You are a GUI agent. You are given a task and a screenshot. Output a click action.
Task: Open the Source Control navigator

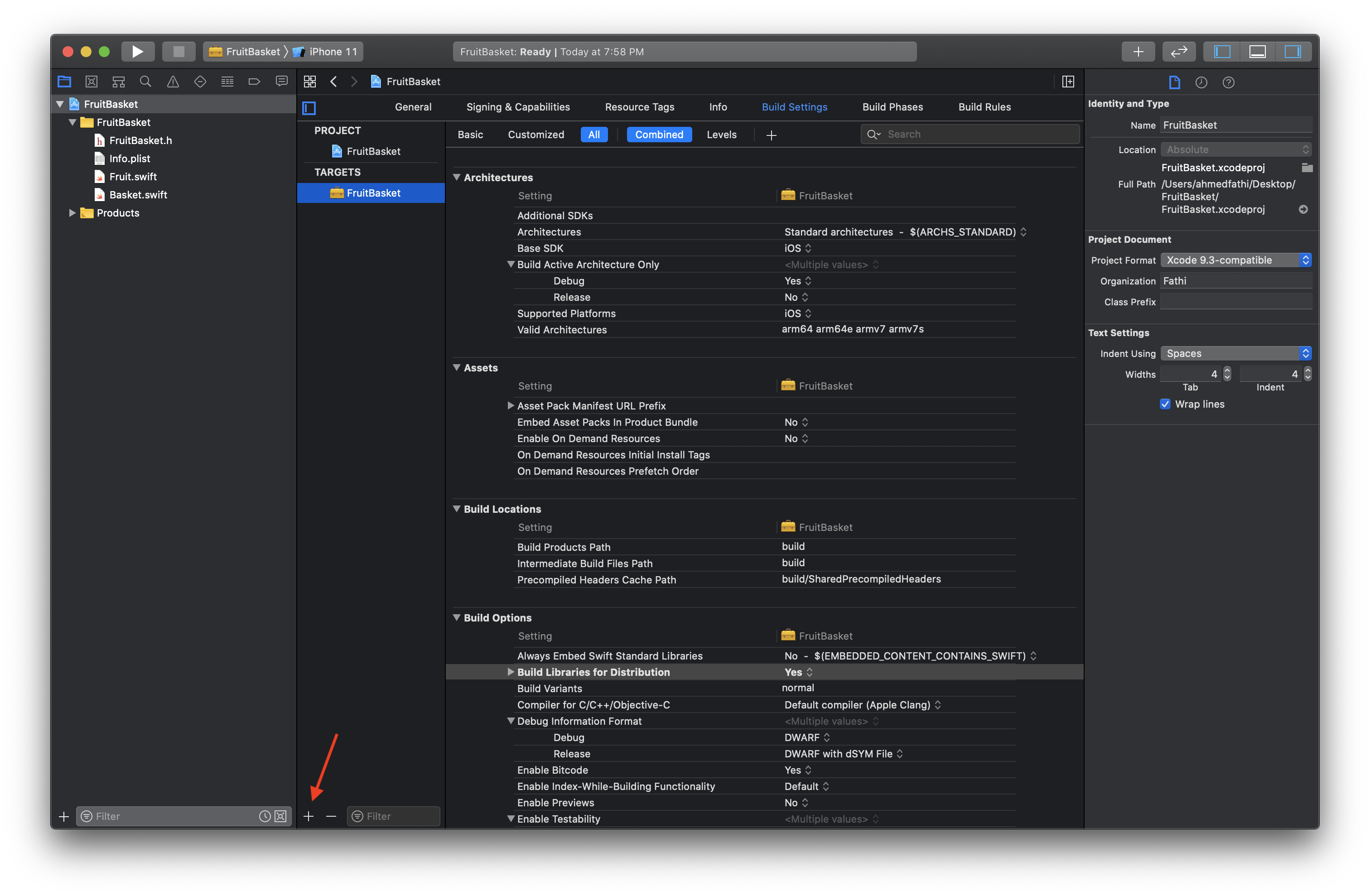(92, 82)
